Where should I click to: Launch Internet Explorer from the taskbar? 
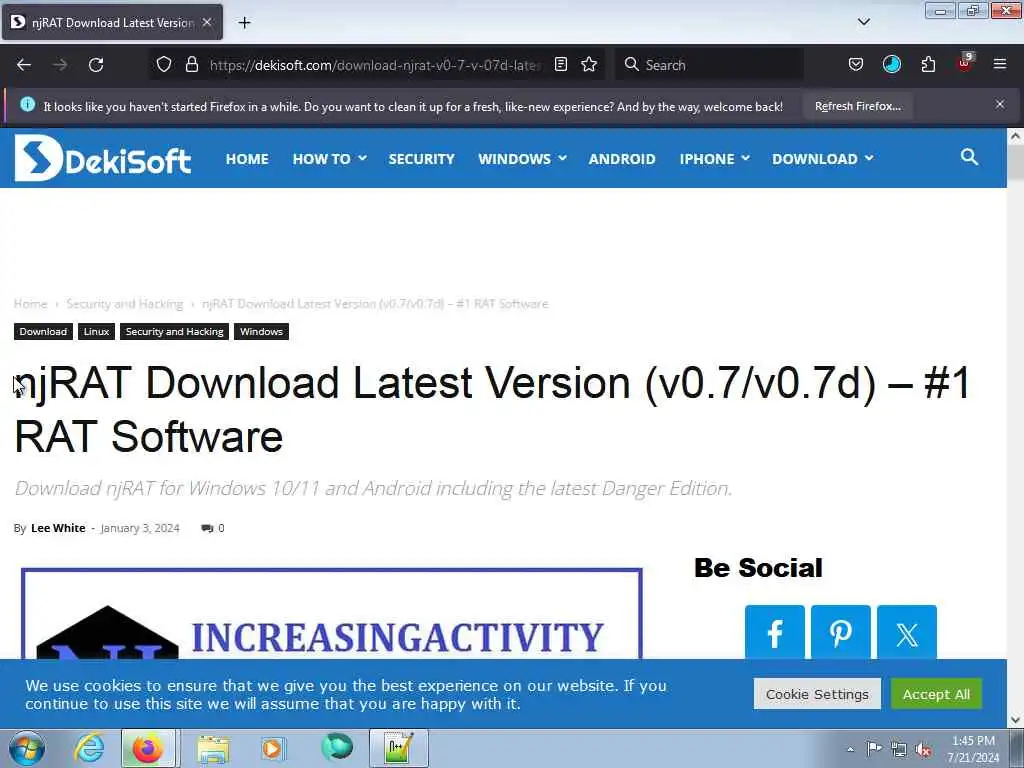click(x=89, y=748)
